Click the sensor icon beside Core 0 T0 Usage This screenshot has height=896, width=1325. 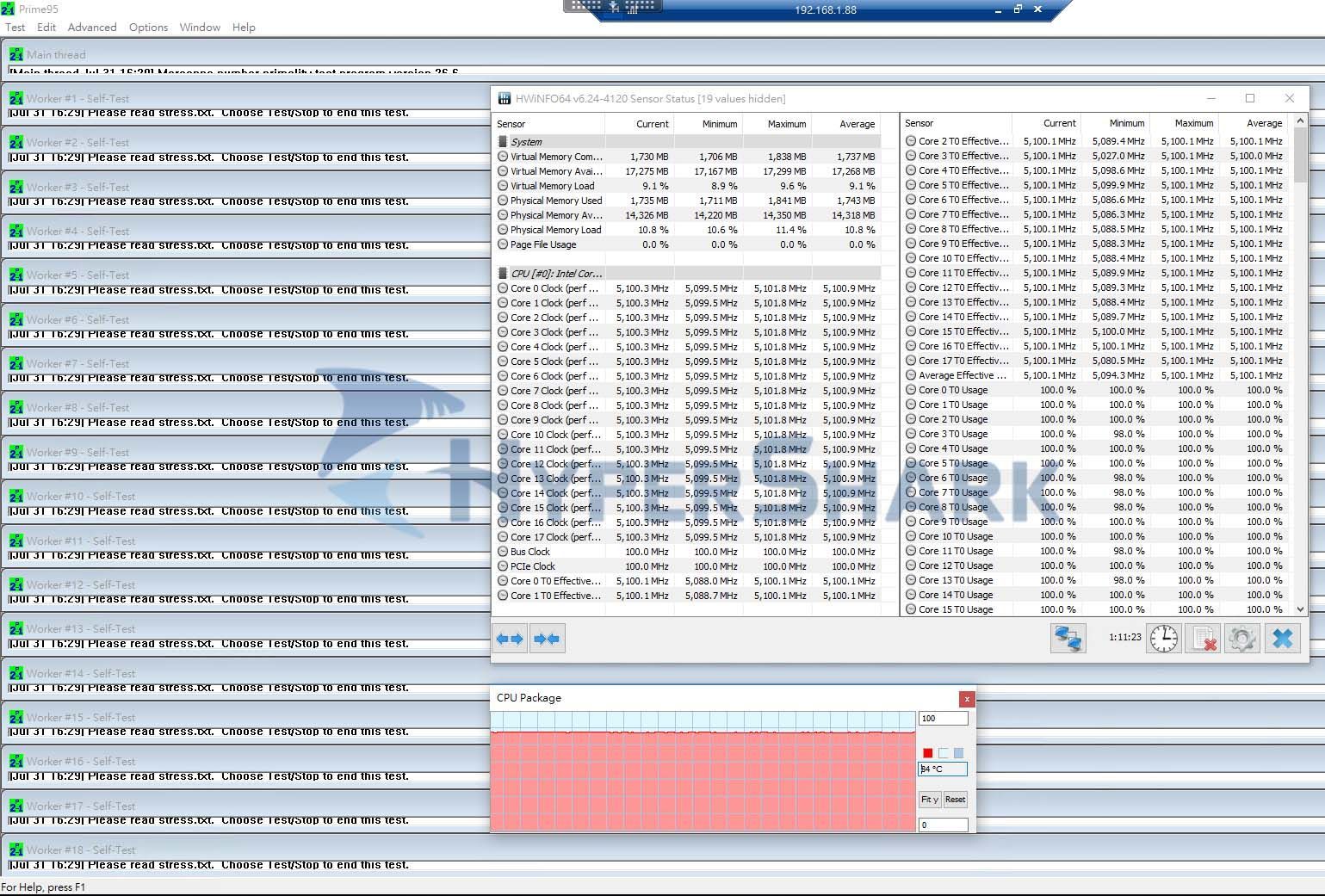point(911,390)
